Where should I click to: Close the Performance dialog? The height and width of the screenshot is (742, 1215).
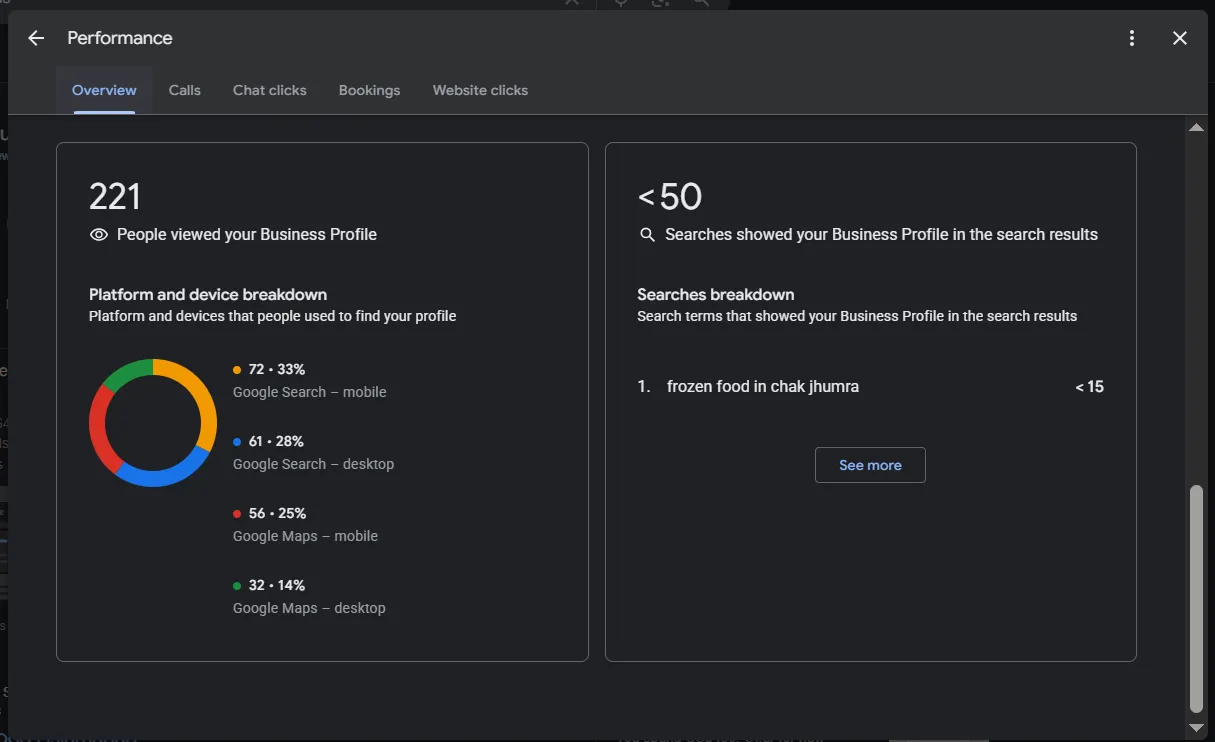[x=1180, y=38]
